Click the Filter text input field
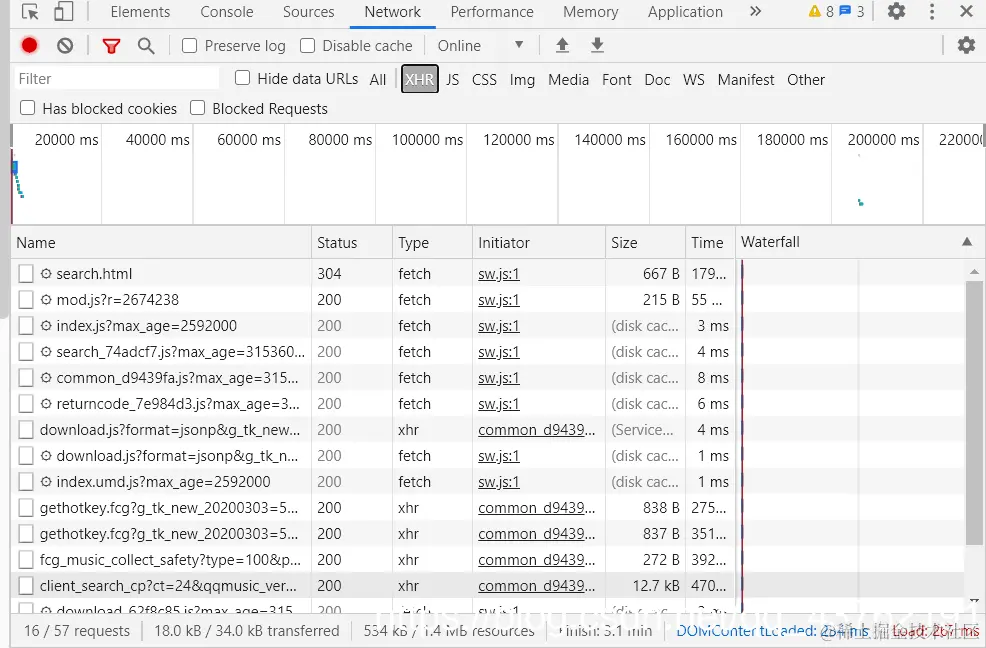Screen dimensions: 986x648 117,79
